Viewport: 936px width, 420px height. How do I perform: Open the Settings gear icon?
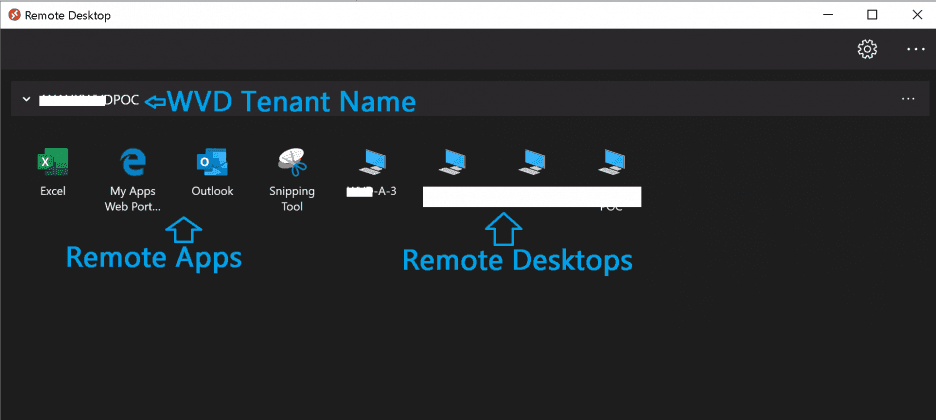point(867,49)
